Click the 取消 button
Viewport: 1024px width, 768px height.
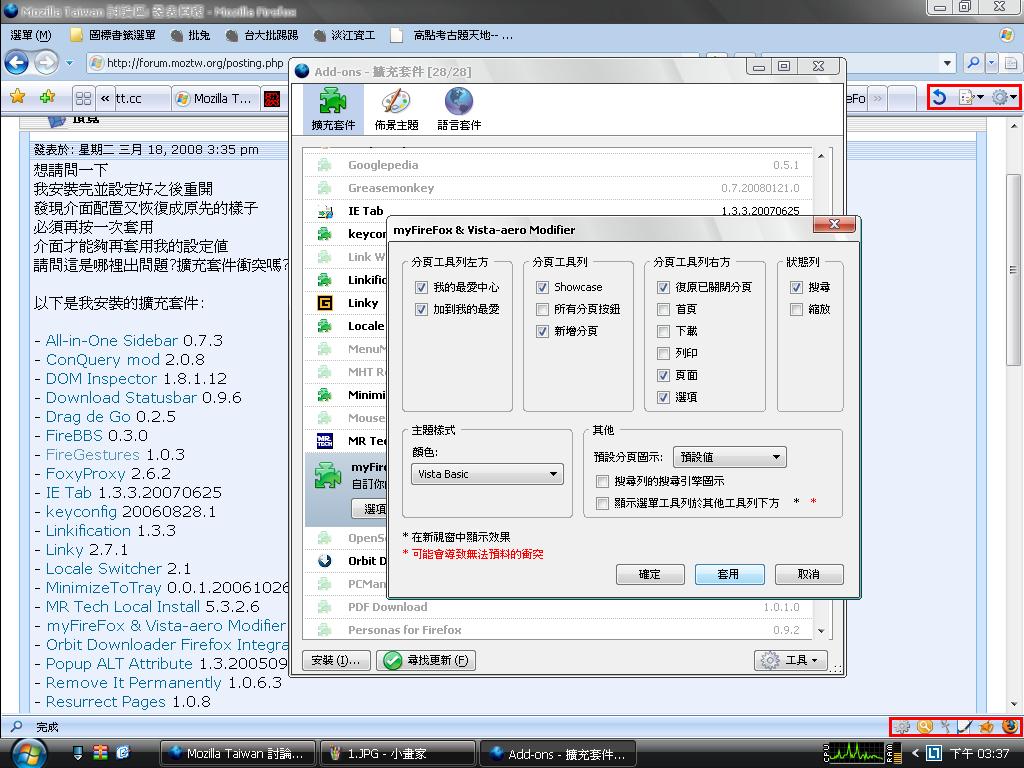point(808,575)
